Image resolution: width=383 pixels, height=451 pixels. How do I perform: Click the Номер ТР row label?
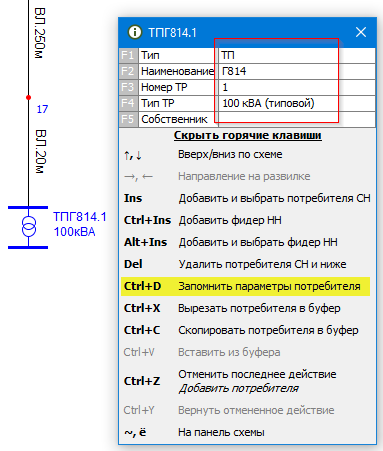tap(164, 87)
